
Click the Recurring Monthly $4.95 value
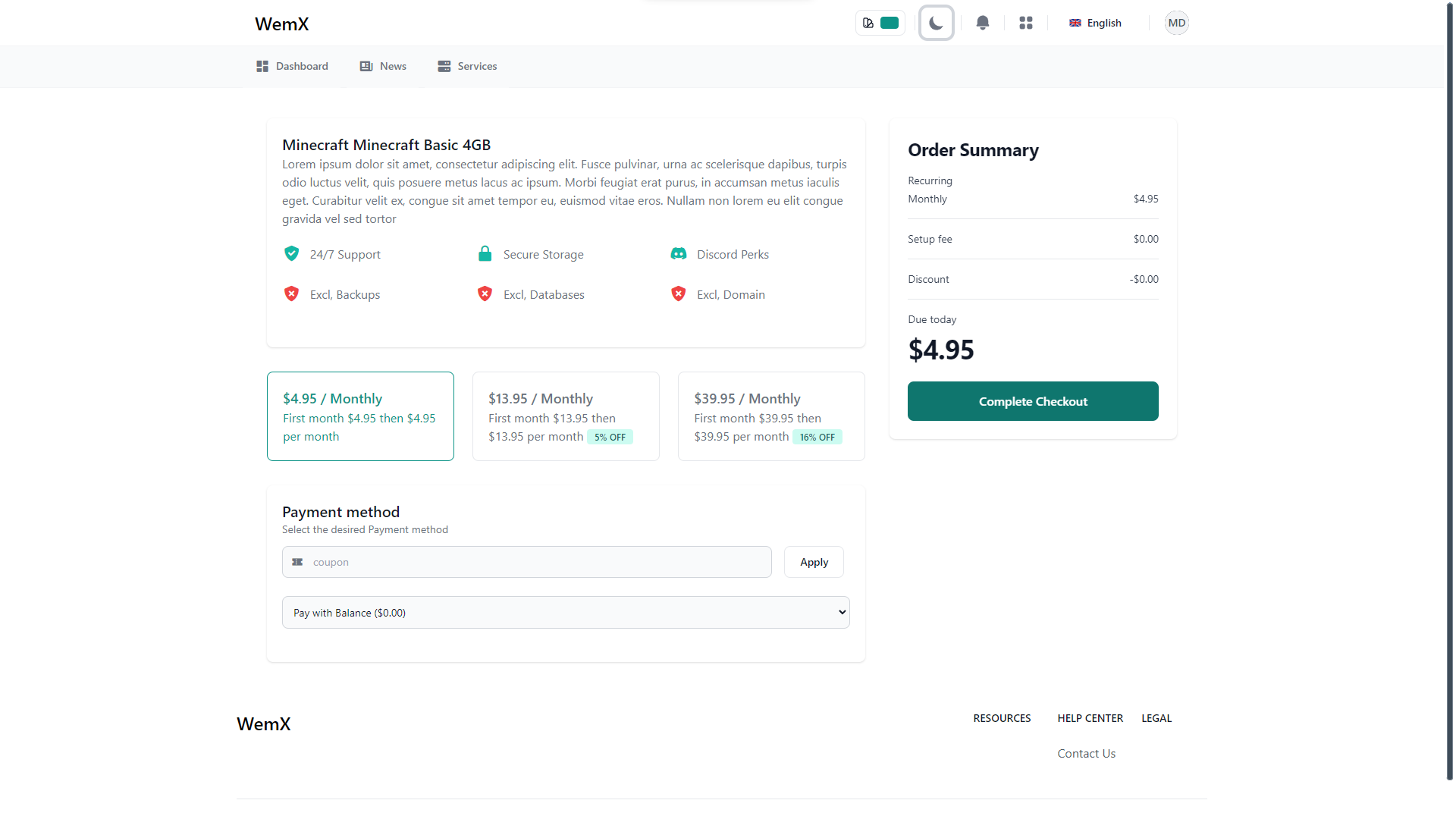coord(1146,199)
